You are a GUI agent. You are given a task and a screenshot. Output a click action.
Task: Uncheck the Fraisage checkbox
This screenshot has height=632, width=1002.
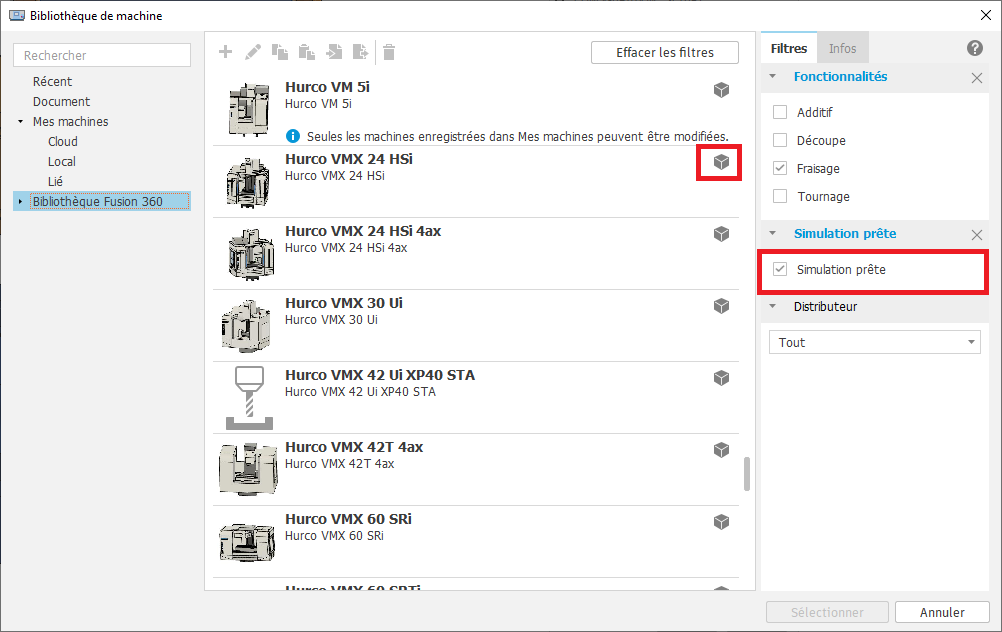tap(780, 169)
